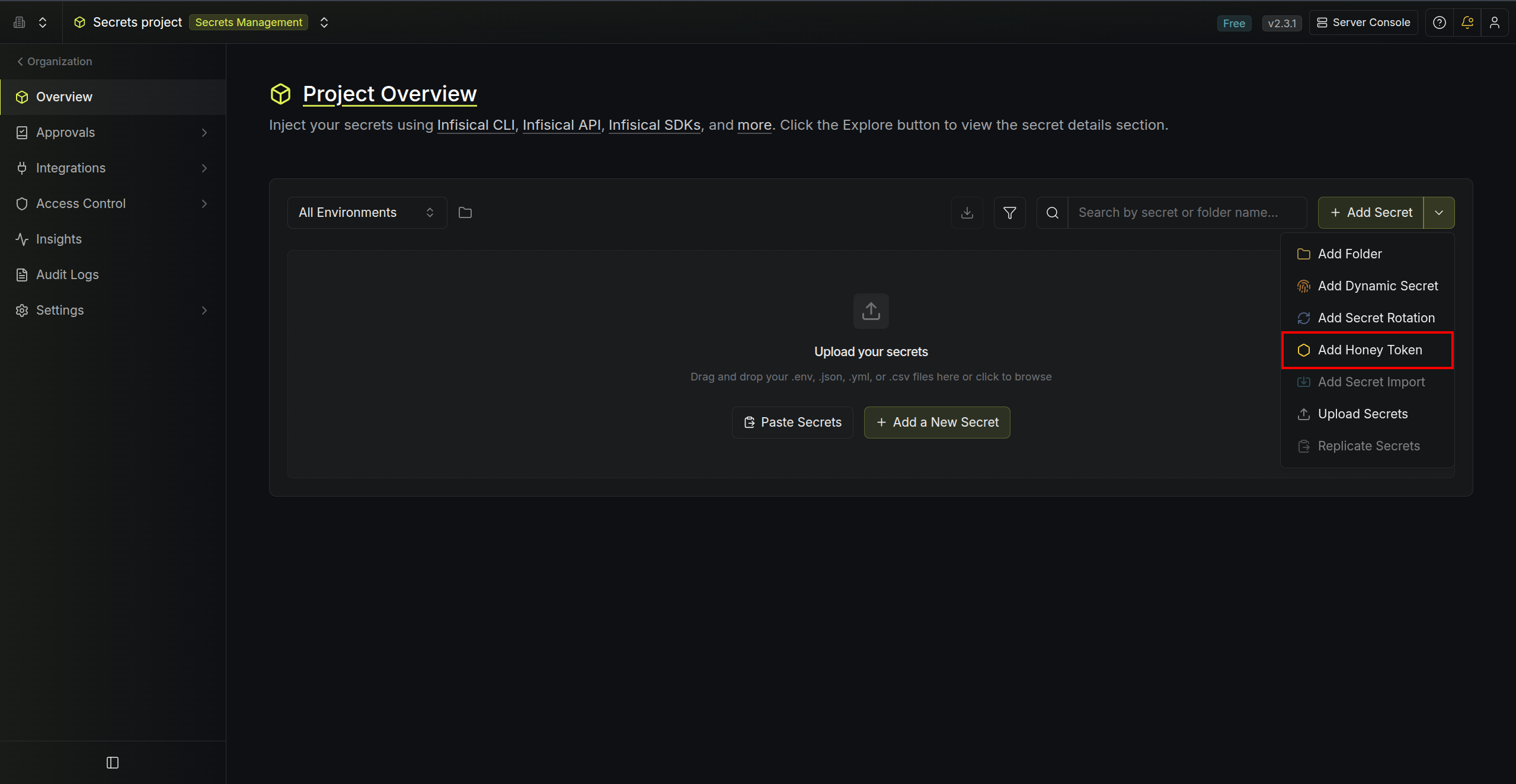Open the Secrets project switcher arrows
The width and height of the screenshot is (1516, 784).
tap(324, 23)
